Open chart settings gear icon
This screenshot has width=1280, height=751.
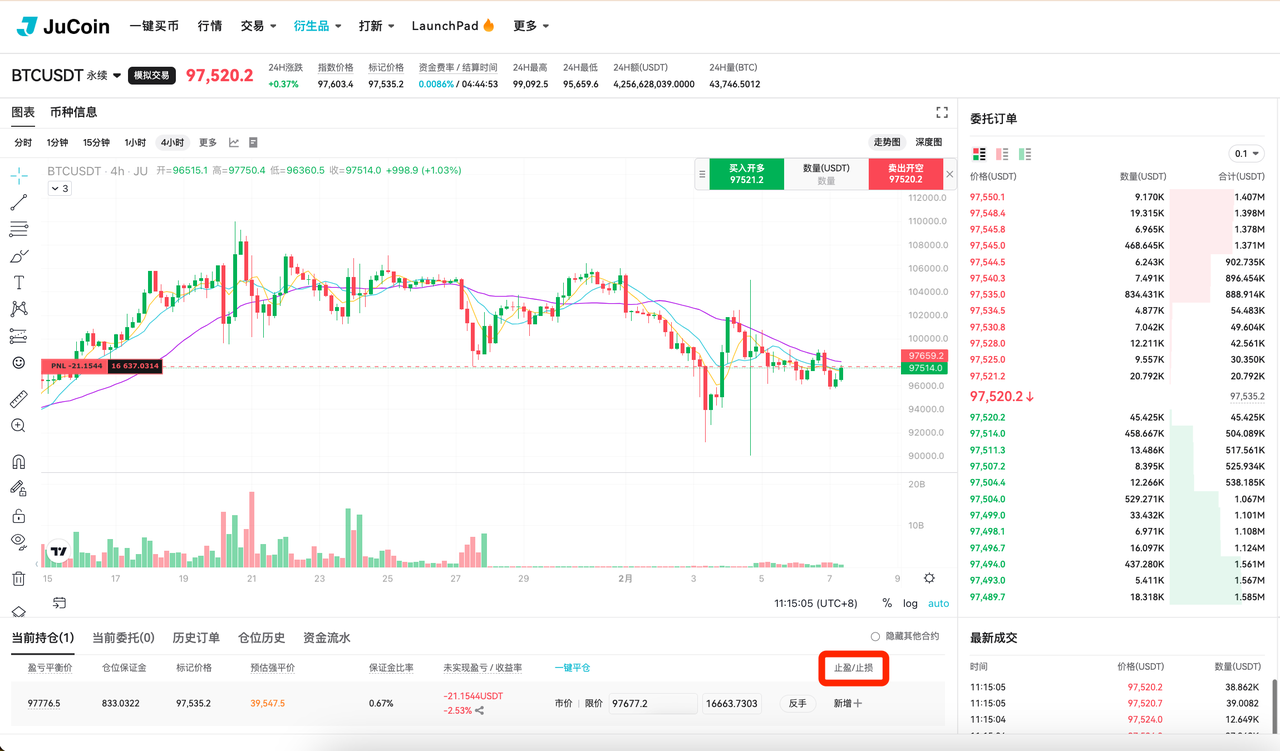(929, 578)
